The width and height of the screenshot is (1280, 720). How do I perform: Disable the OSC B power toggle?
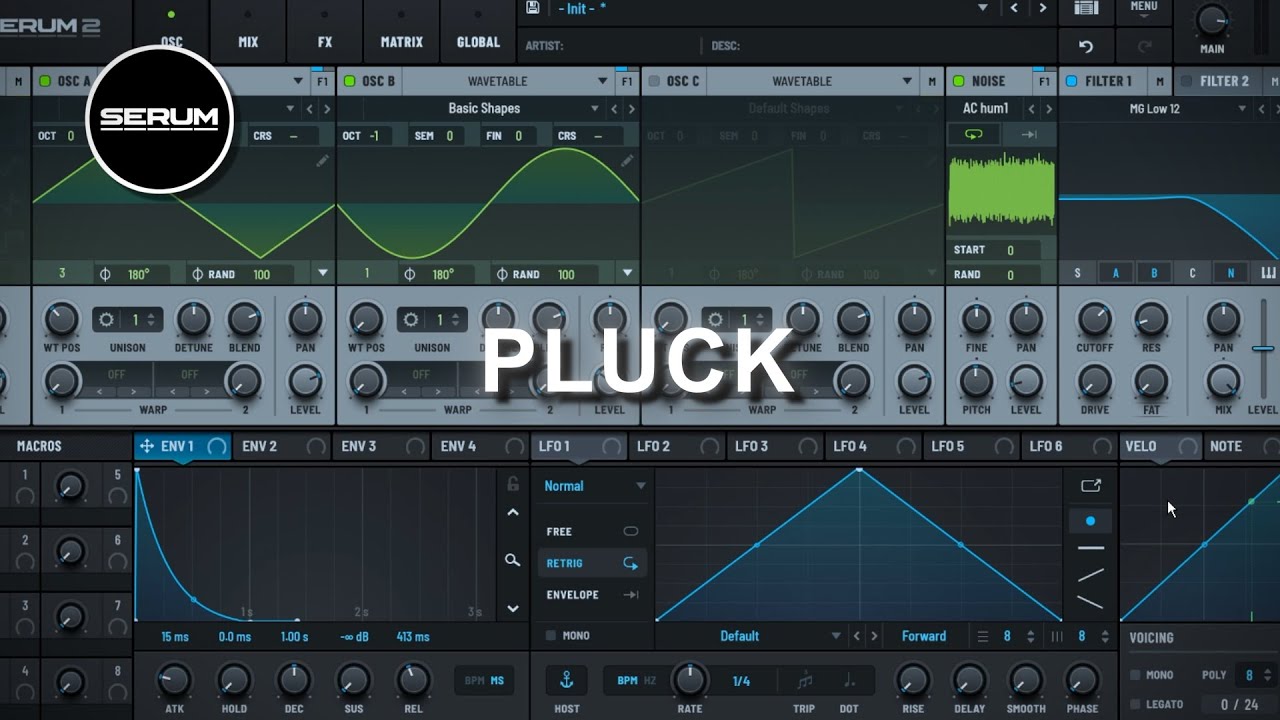point(349,81)
